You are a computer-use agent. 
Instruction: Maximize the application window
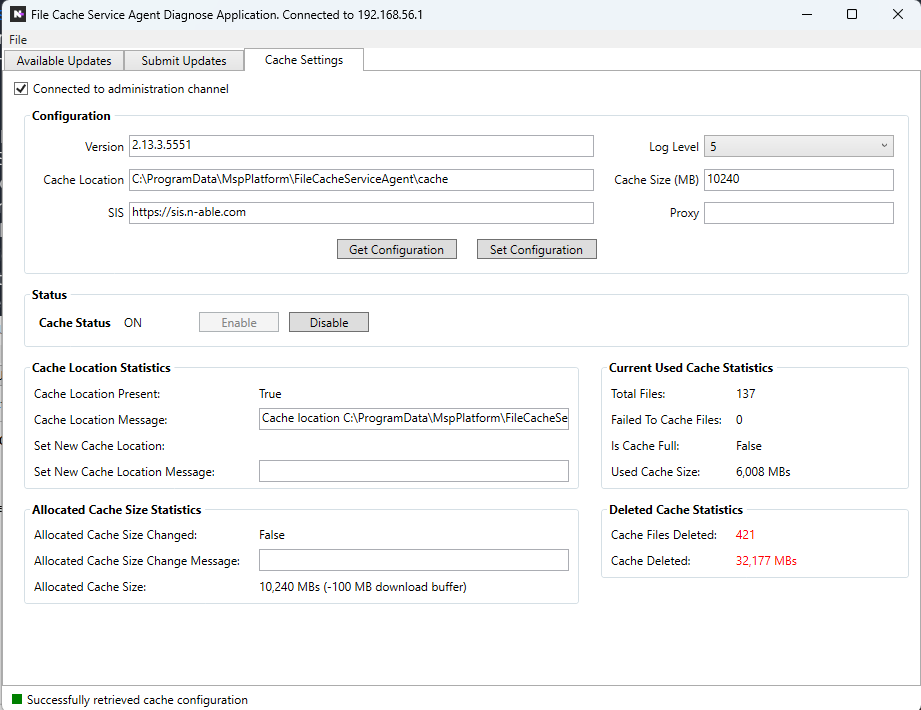pos(851,15)
